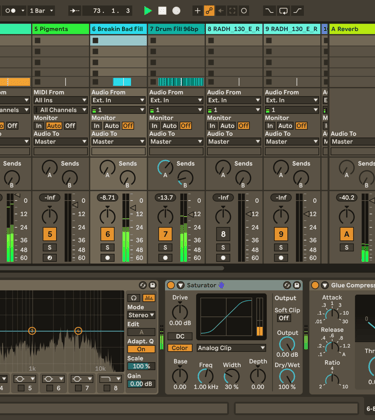Select the A Reverb return track header

[x=352, y=29]
